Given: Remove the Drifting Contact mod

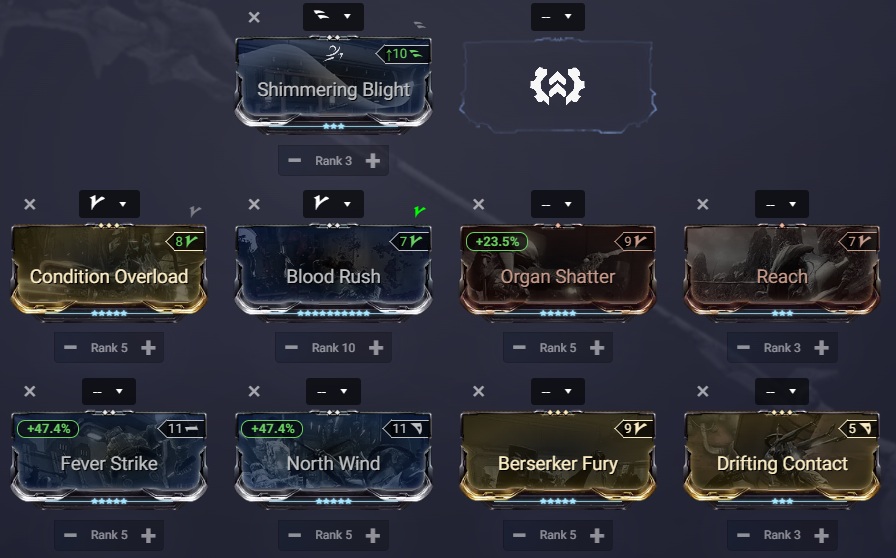Looking at the screenshot, I should pos(703,391).
